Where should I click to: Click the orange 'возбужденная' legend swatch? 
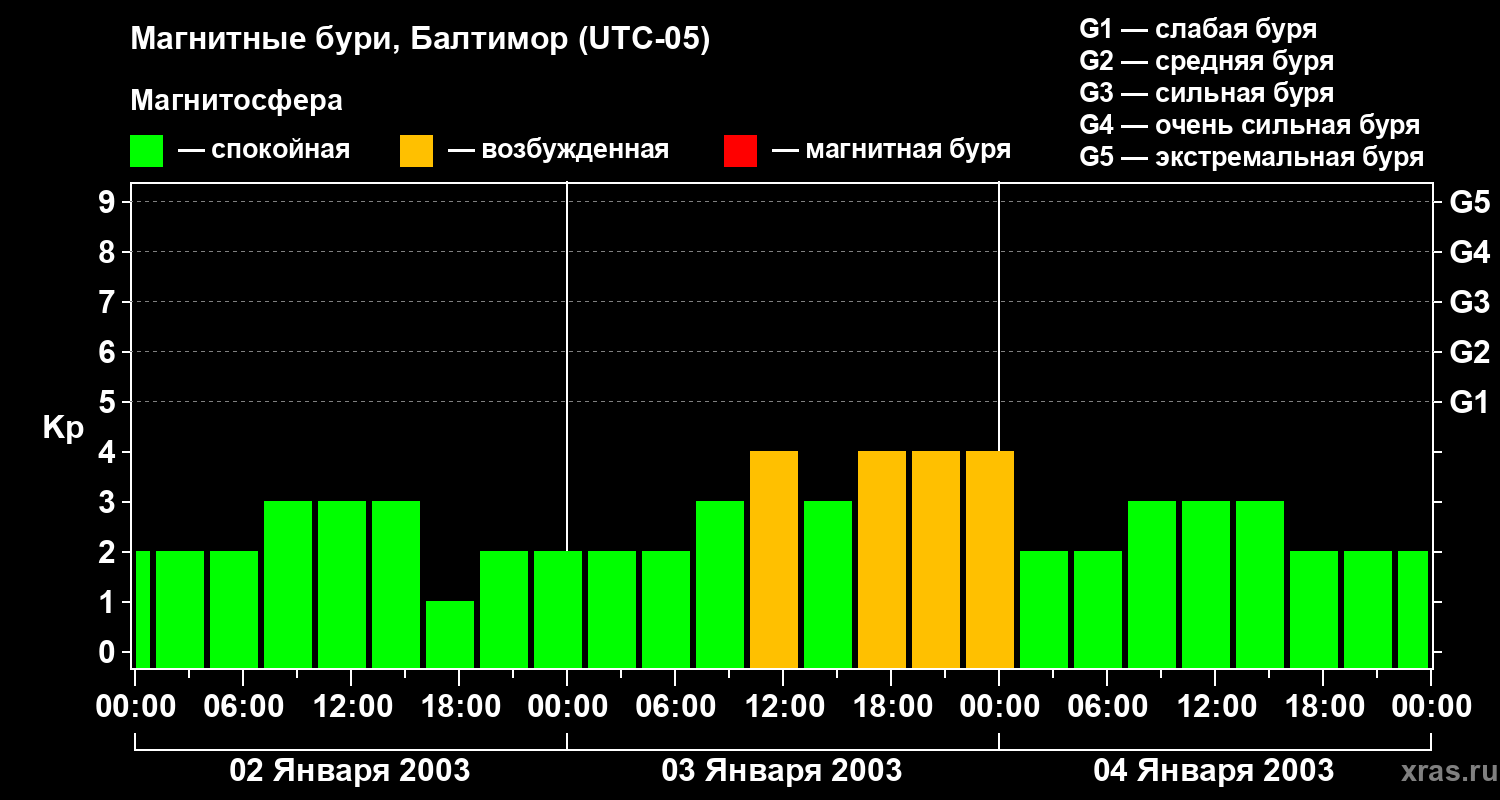(416, 151)
